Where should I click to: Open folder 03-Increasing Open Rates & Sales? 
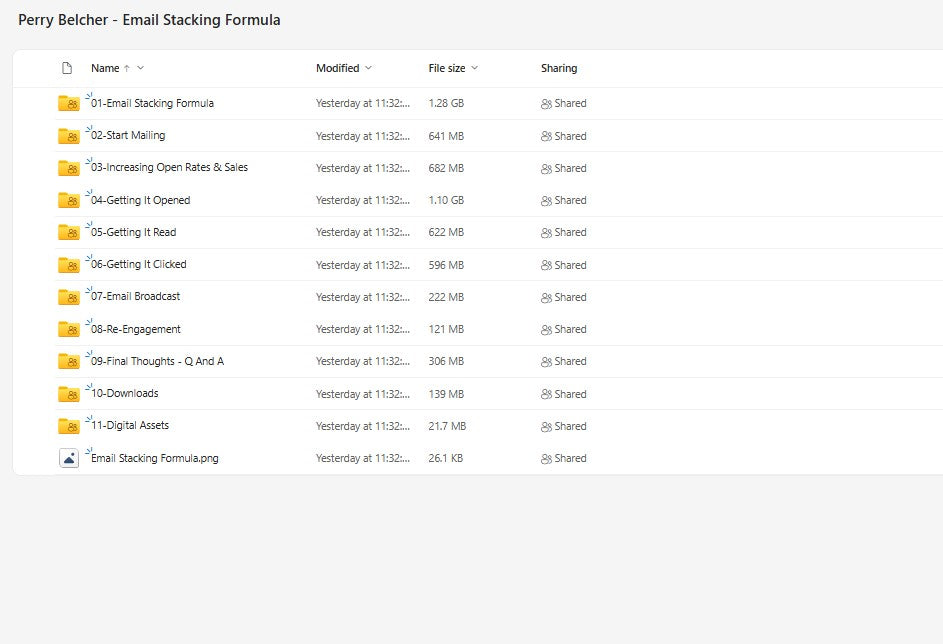tap(169, 167)
